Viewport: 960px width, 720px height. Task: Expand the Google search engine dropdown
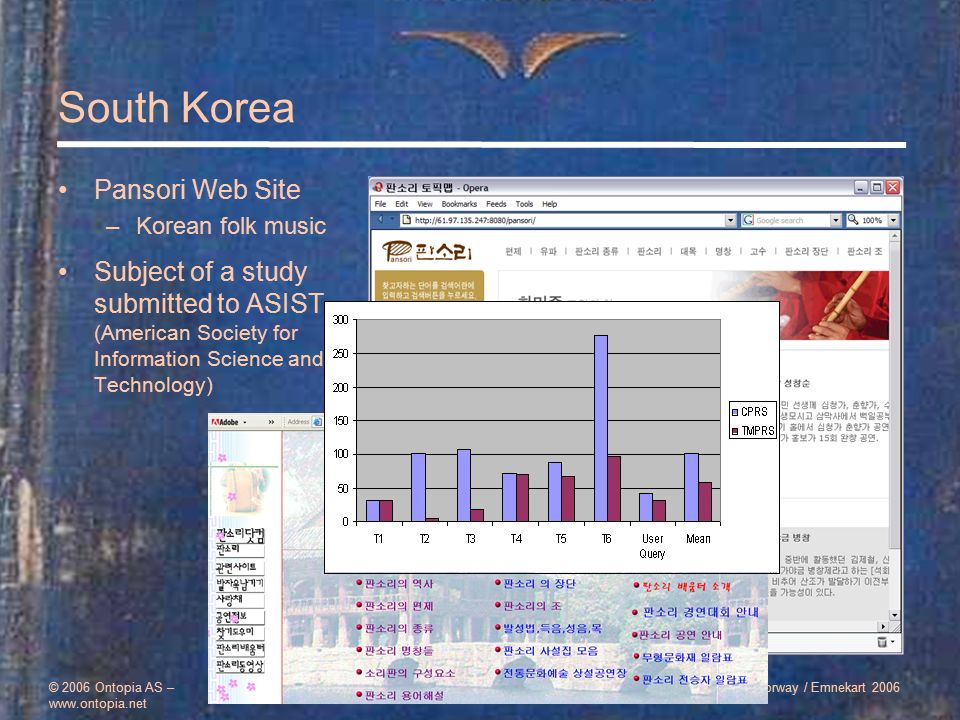click(x=835, y=220)
